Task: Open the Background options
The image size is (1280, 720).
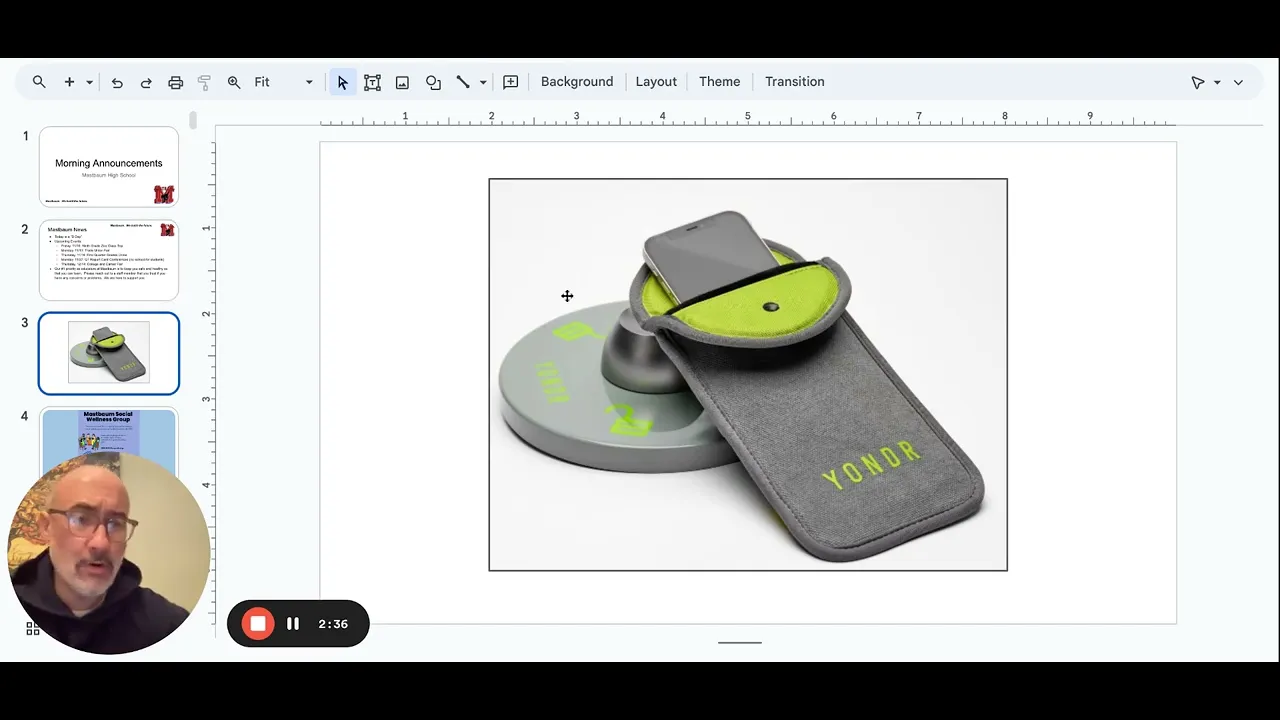Action: 577,82
